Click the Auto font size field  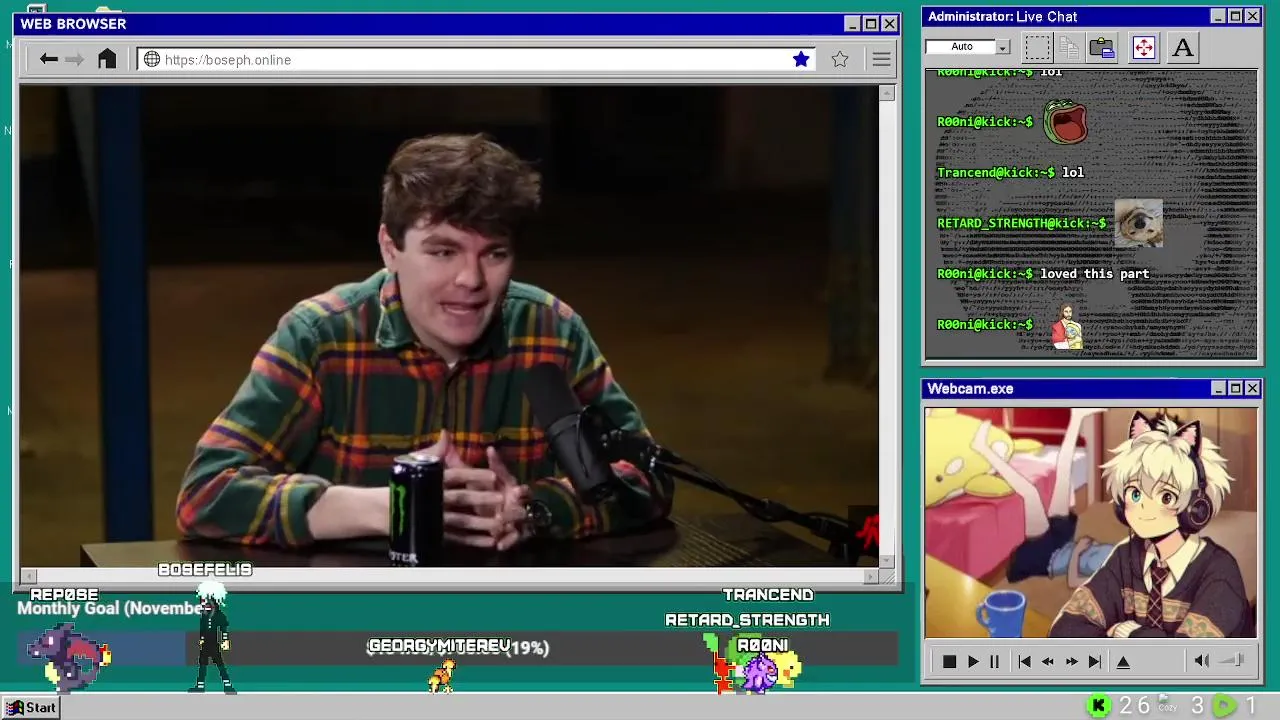[x=961, y=47]
